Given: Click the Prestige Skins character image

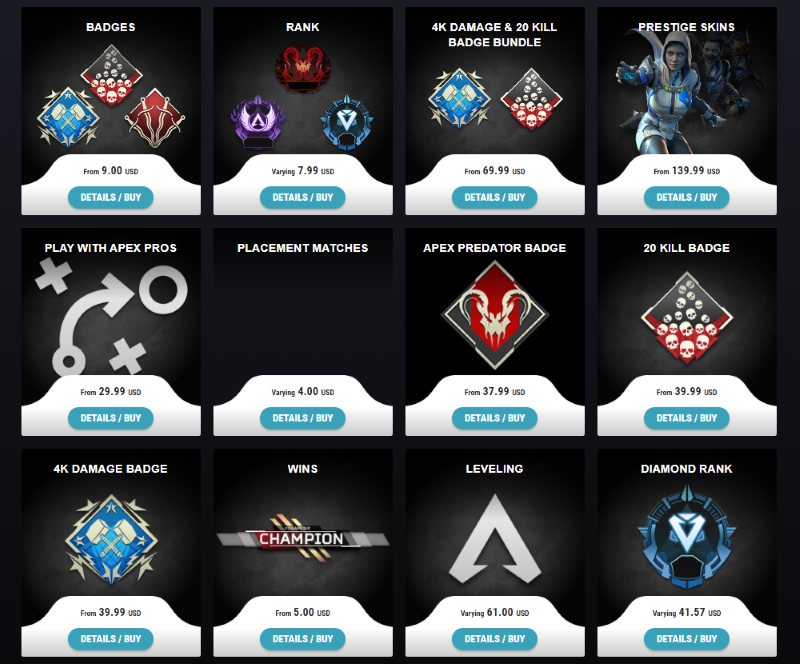Looking at the screenshot, I should click(x=686, y=92).
